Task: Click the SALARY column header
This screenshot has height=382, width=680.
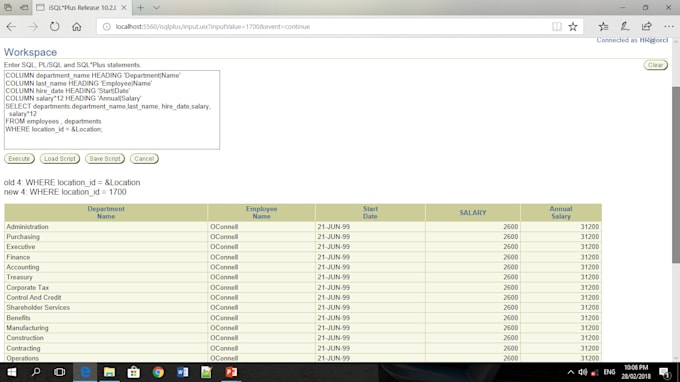Action: click(473, 212)
